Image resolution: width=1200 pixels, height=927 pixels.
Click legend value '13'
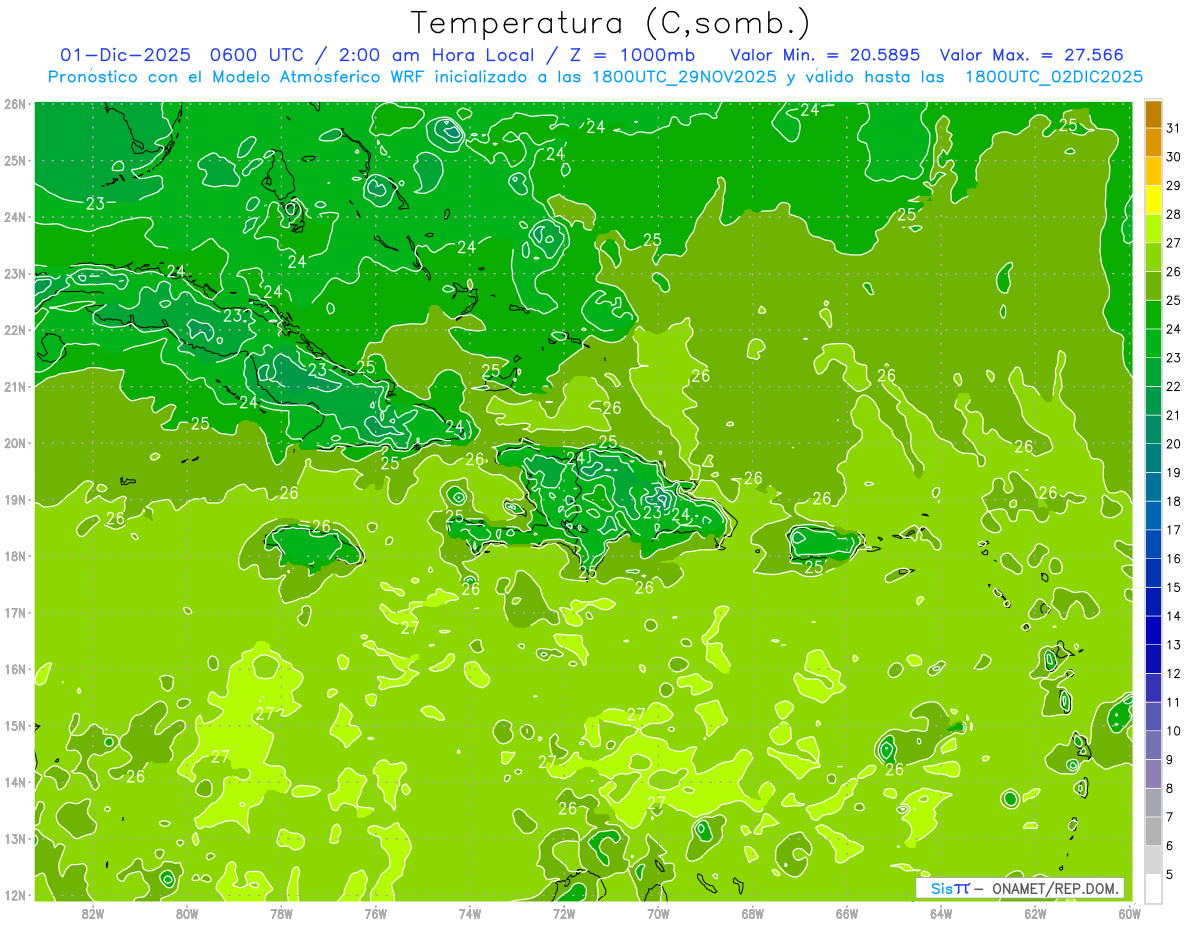(1173, 645)
